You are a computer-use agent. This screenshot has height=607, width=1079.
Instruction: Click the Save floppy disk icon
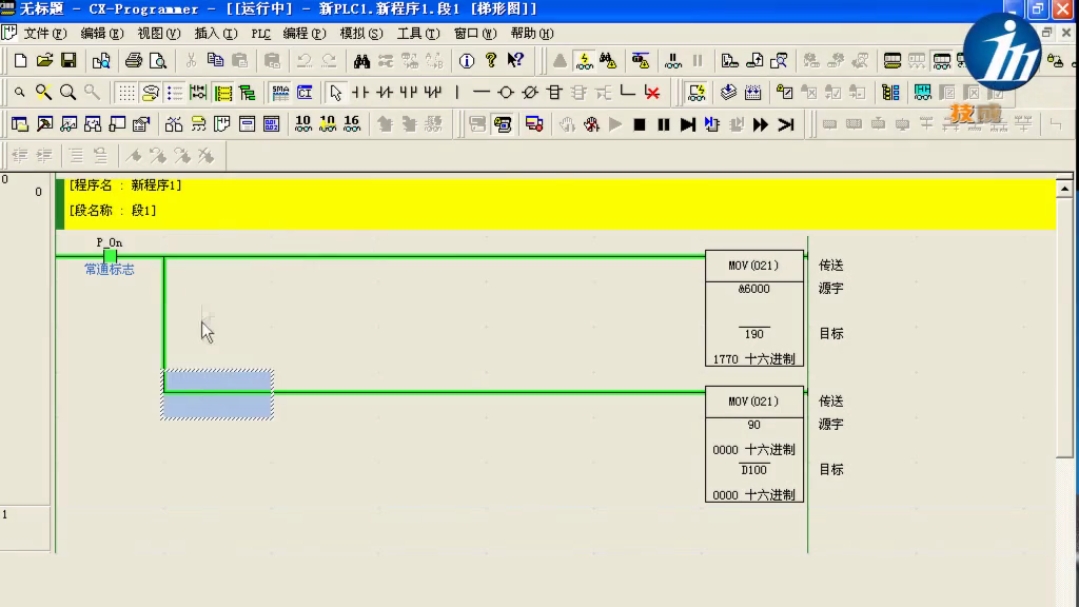click(x=69, y=61)
